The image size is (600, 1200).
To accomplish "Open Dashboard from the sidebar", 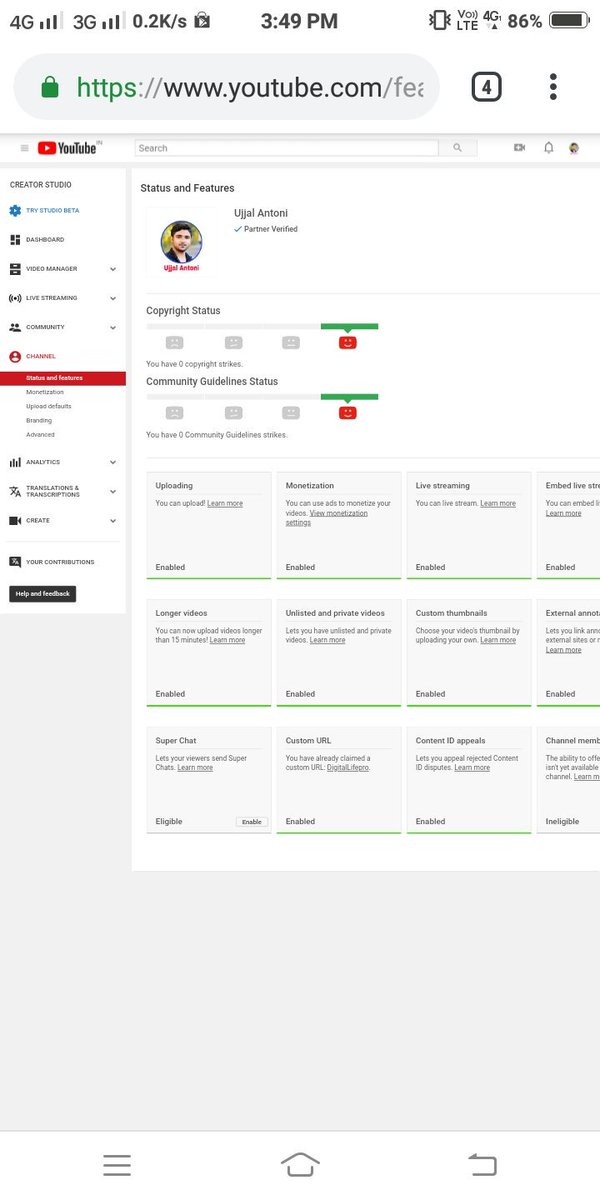I will click(45, 240).
